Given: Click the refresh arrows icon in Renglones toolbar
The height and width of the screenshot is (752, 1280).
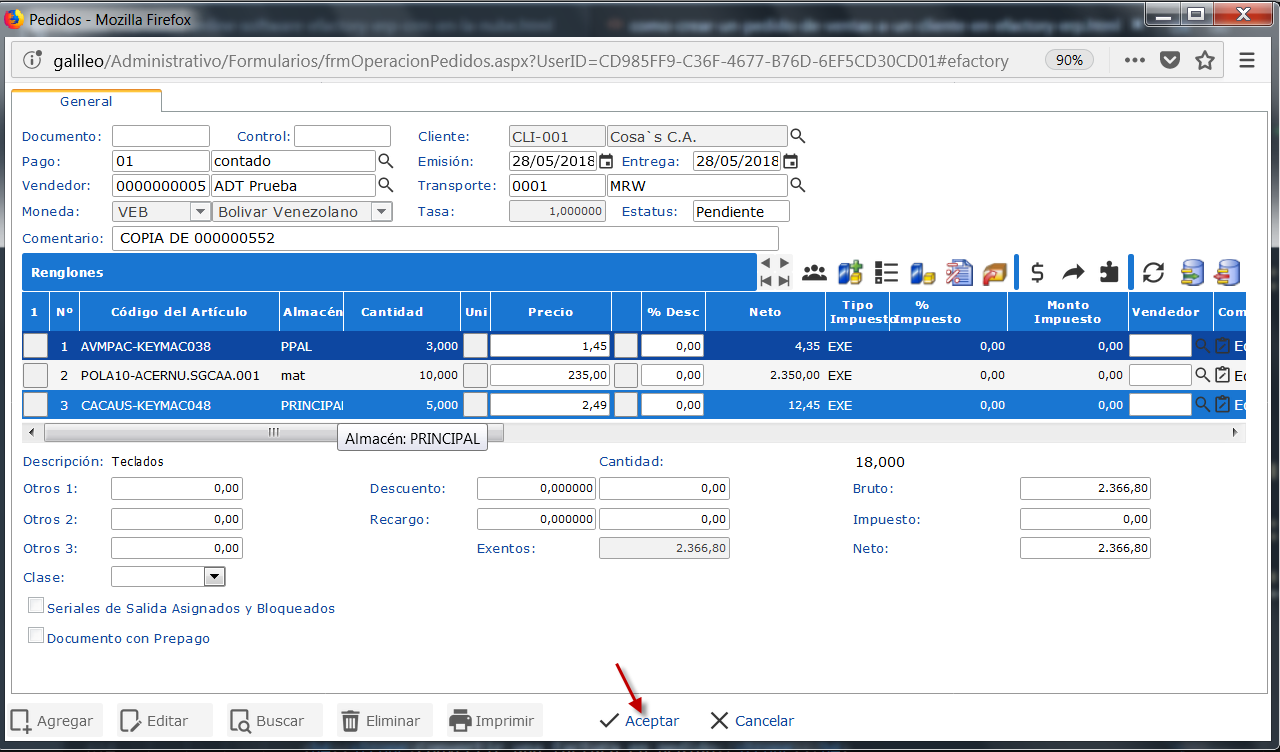Looking at the screenshot, I should coord(1154,272).
